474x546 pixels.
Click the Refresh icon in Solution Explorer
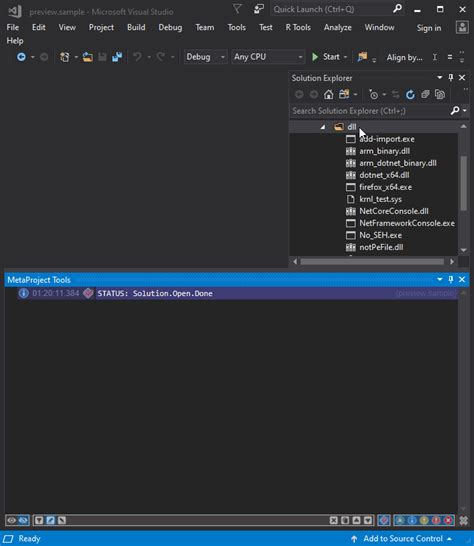pos(410,94)
